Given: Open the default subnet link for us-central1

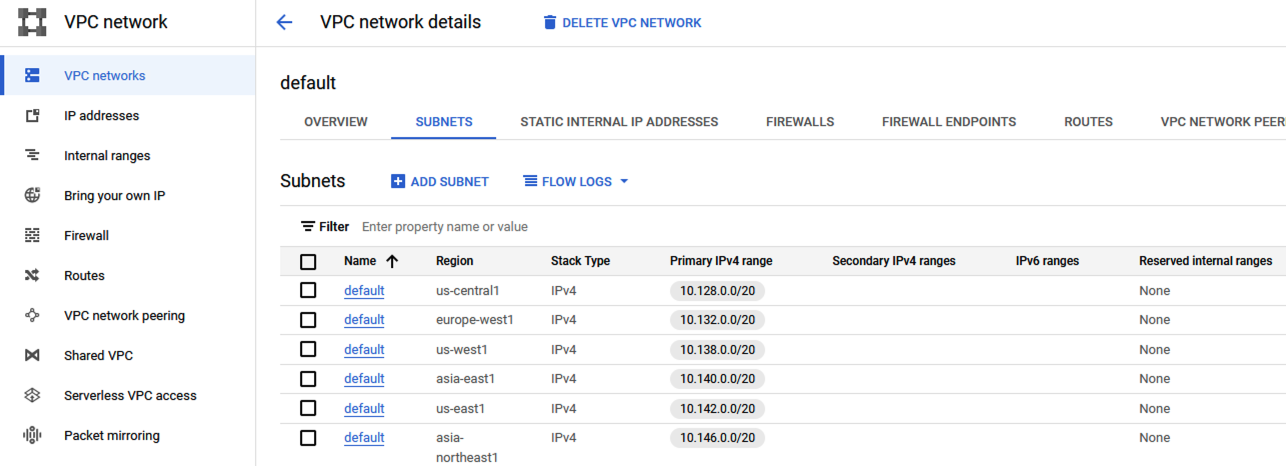Looking at the screenshot, I should pyautogui.click(x=364, y=291).
